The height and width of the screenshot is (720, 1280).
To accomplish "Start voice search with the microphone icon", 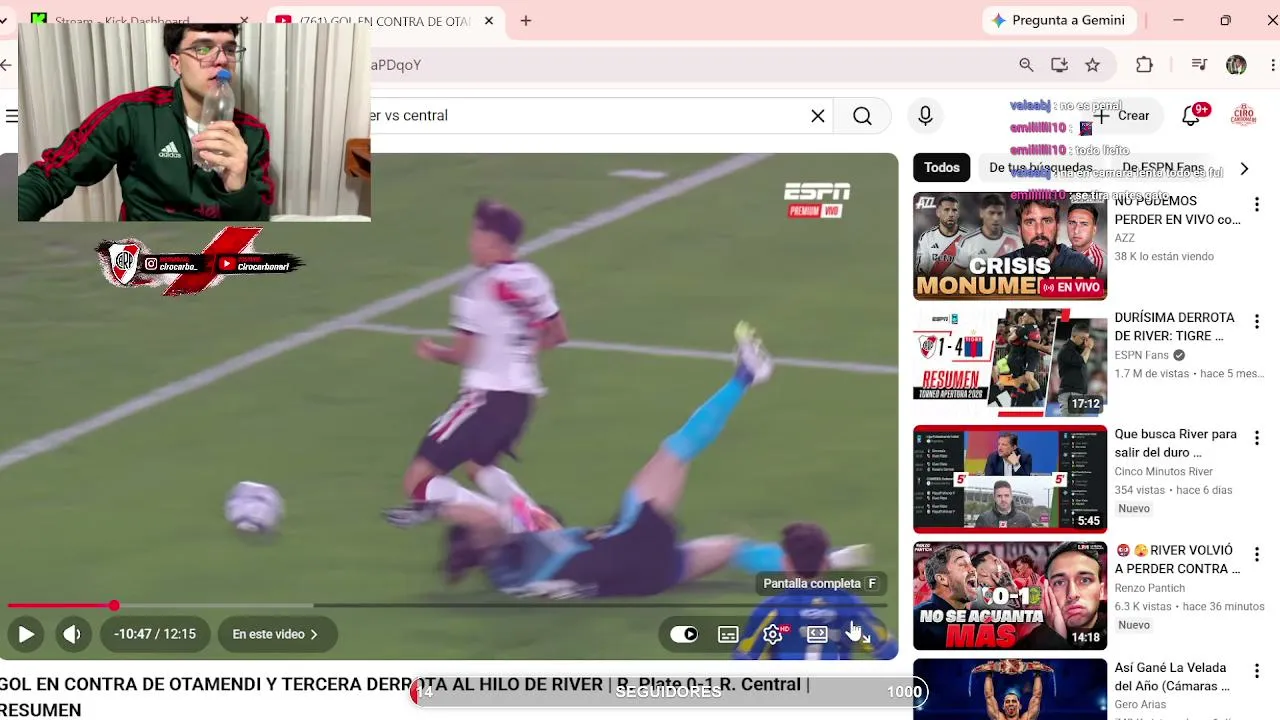I will (925, 116).
